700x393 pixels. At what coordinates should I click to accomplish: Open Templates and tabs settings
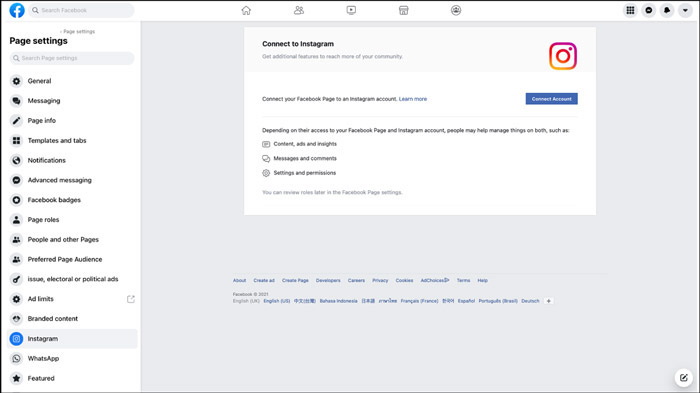tap(72, 140)
